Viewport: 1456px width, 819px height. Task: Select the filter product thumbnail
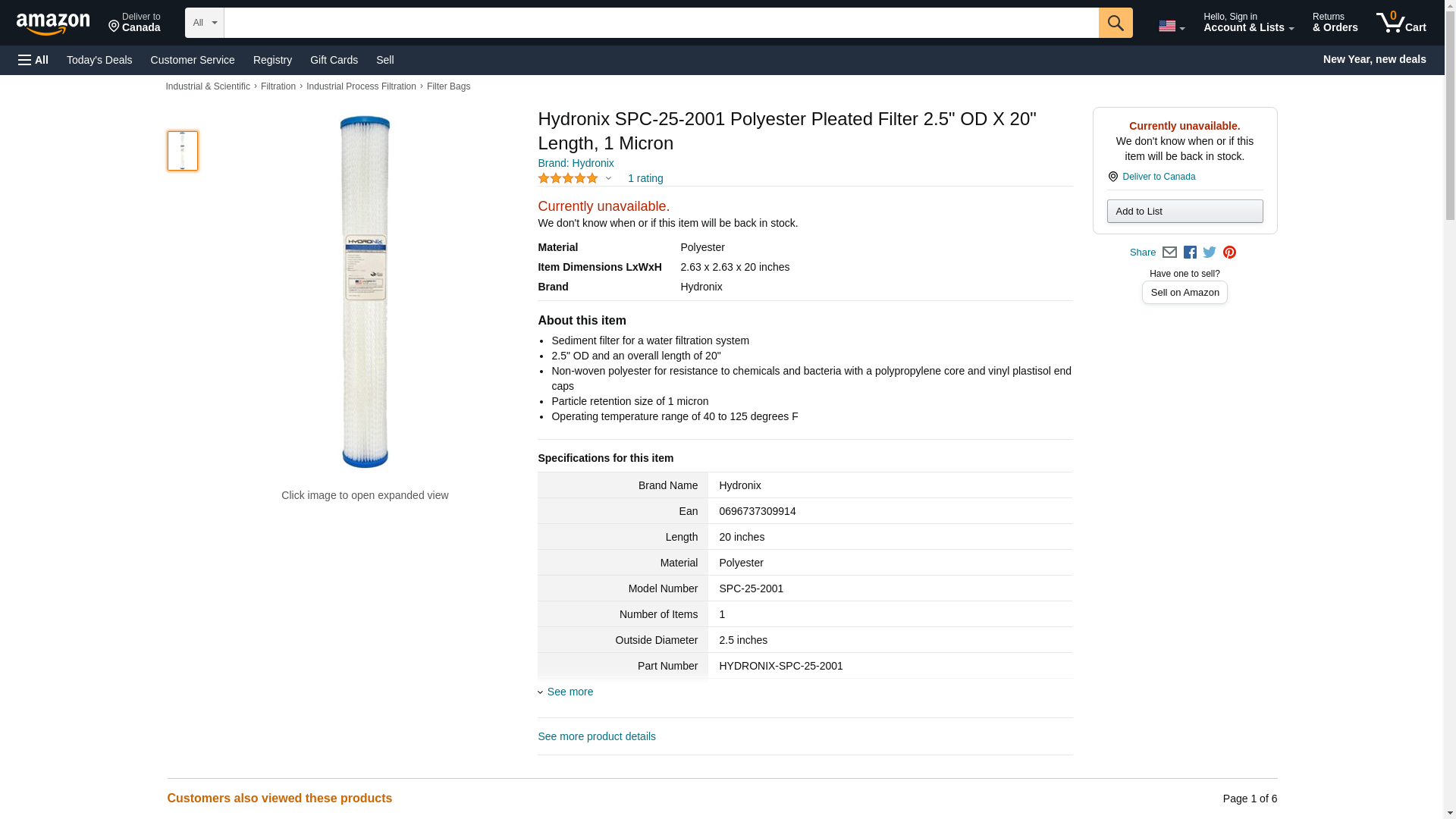pos(183,150)
